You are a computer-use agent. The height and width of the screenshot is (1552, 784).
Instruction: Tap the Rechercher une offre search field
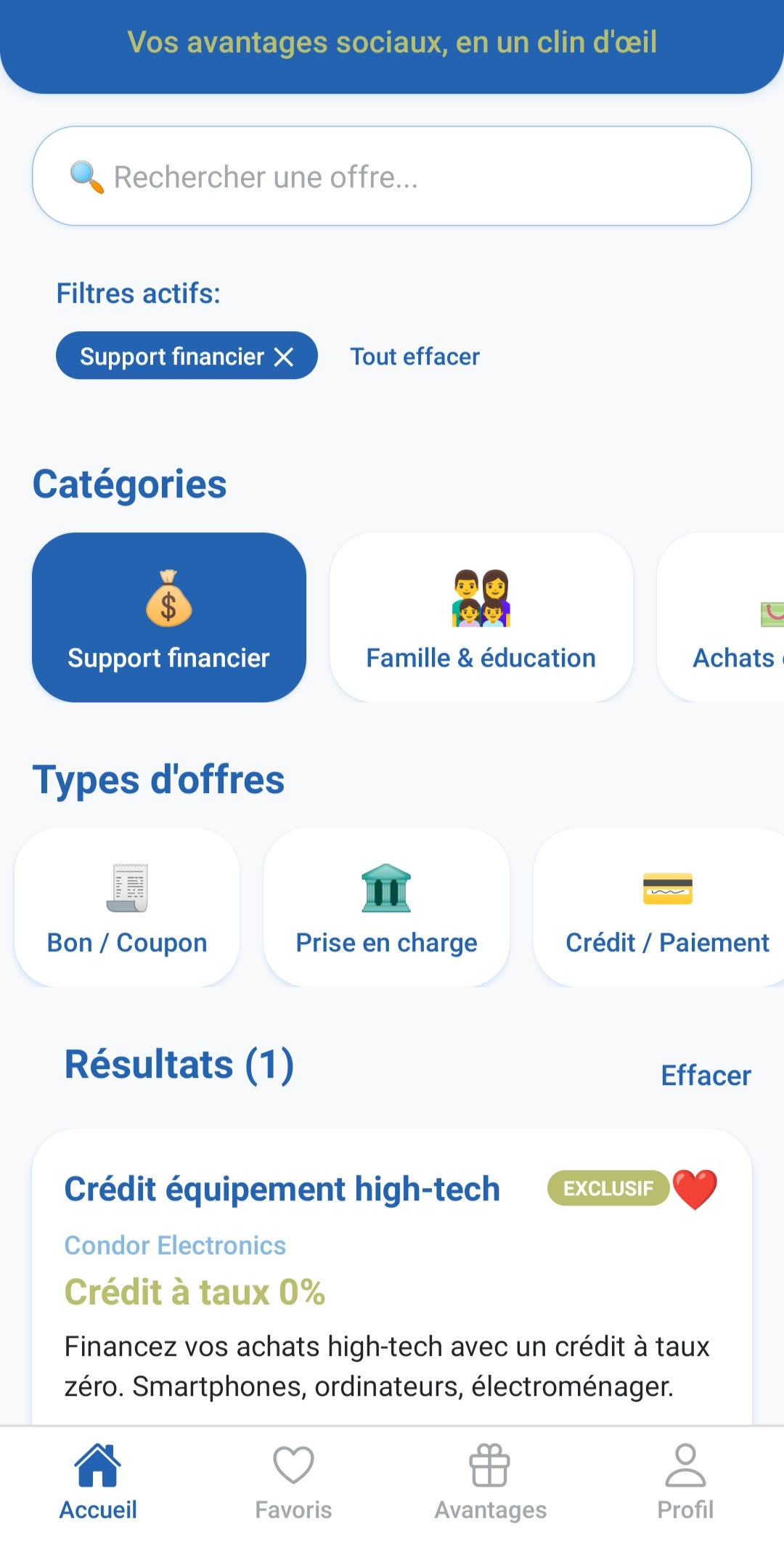(392, 174)
